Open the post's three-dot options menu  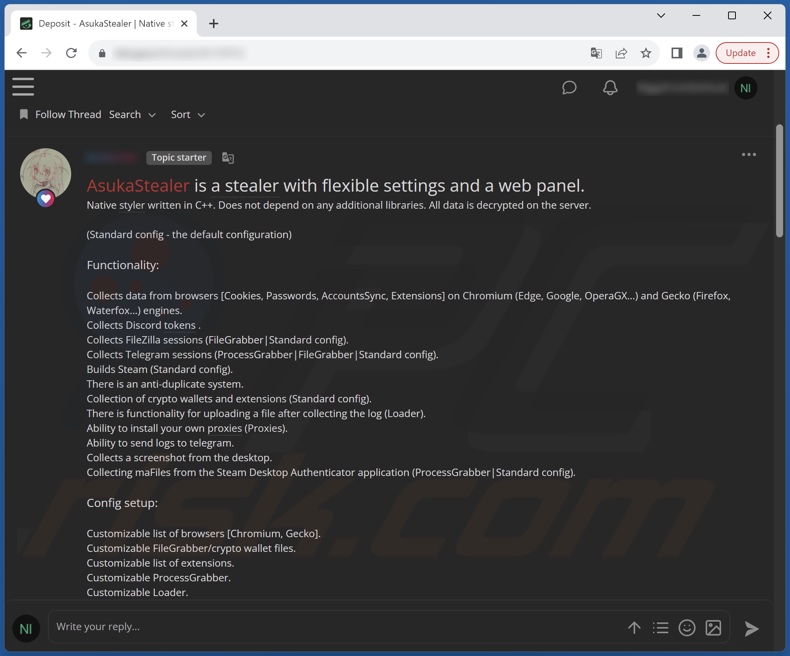pos(749,155)
